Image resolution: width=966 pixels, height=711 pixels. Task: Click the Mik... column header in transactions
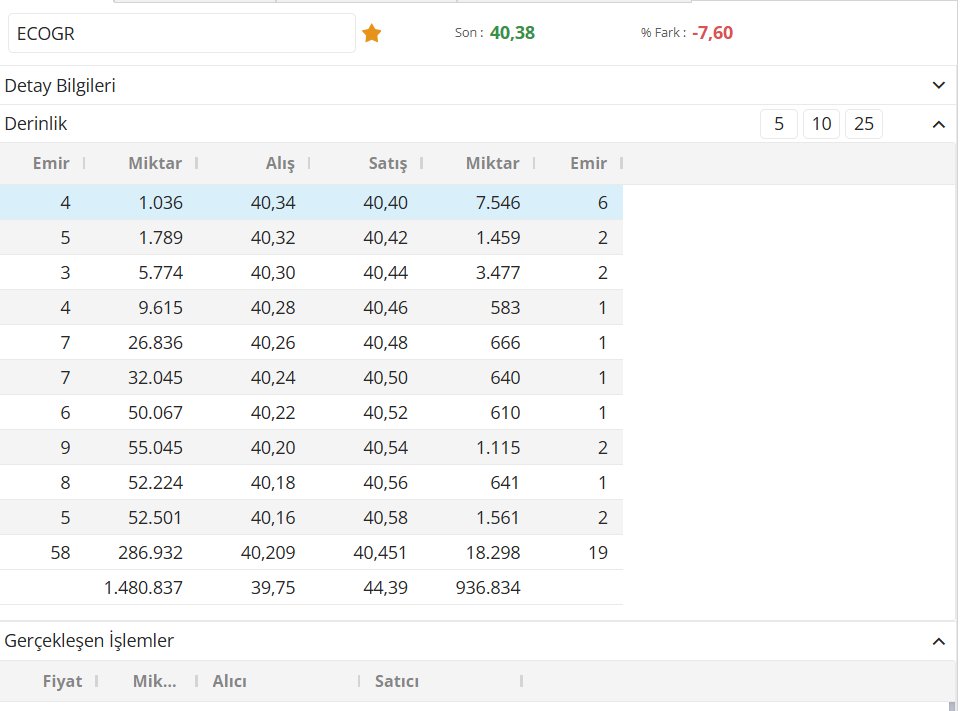pyautogui.click(x=155, y=681)
